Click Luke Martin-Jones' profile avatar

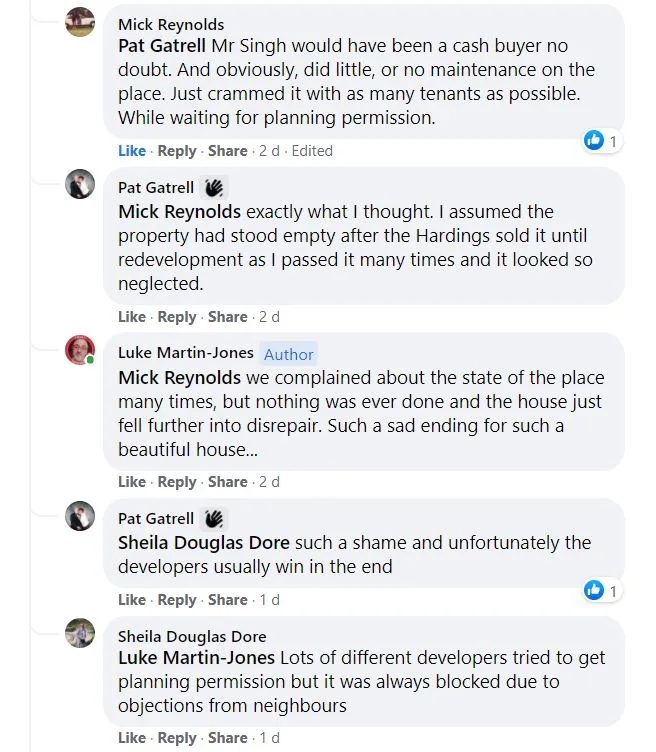click(80, 351)
